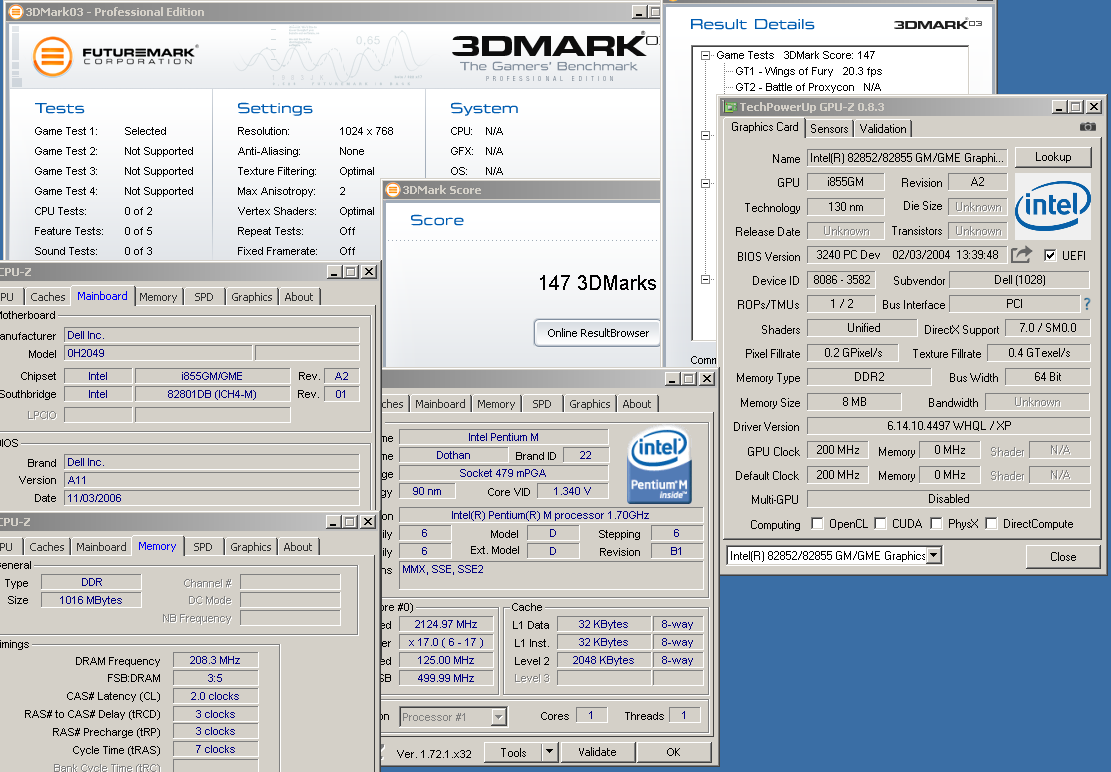This screenshot has width=1111, height=772.
Task: Click the BIOS share/export arrow icon in GPU-Z
Action: (1021, 254)
